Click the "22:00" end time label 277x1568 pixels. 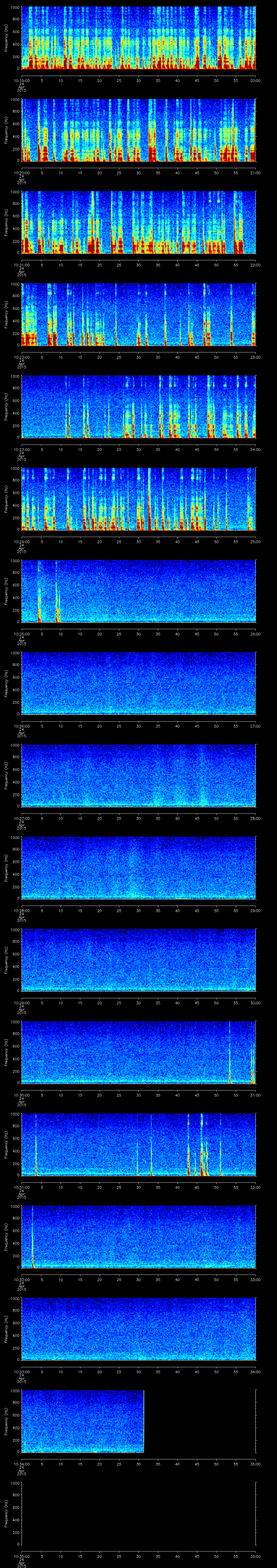click(x=255, y=265)
